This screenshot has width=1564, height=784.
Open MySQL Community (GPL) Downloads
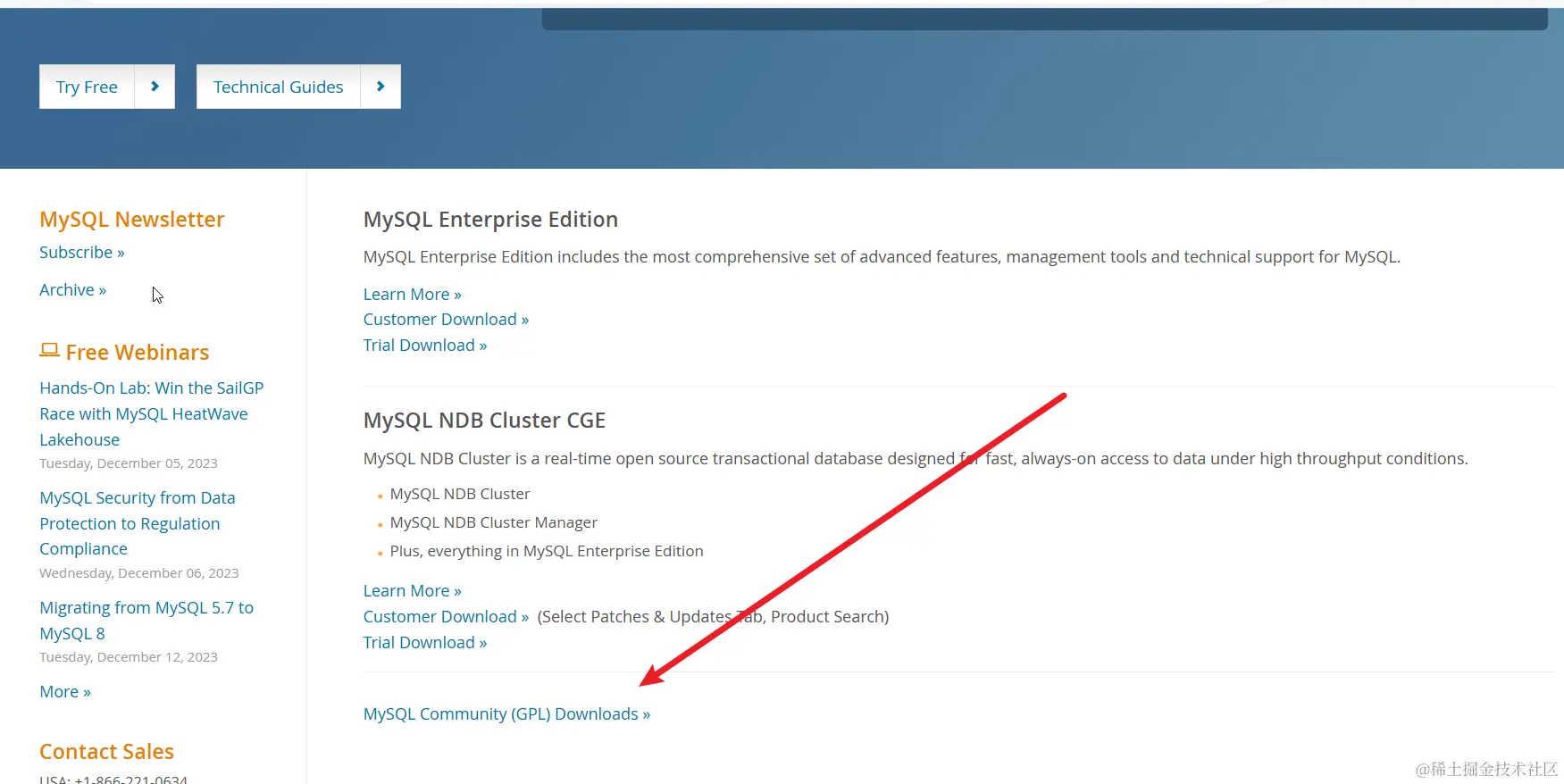[x=506, y=714]
